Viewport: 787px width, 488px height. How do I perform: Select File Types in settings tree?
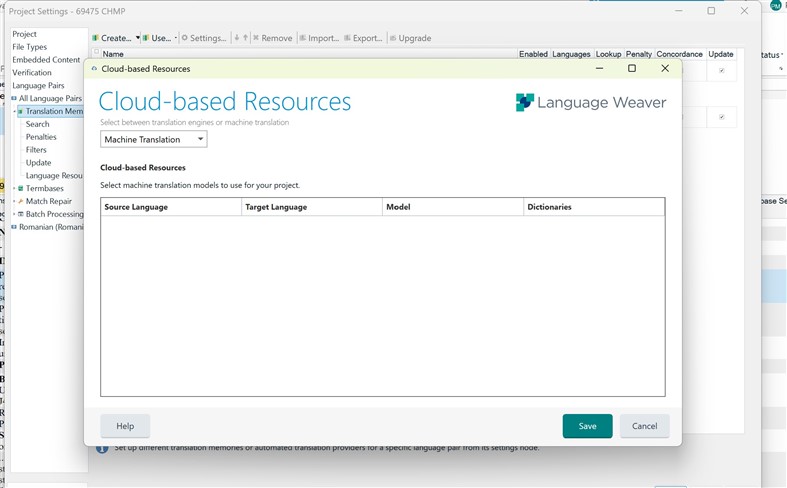(29, 47)
